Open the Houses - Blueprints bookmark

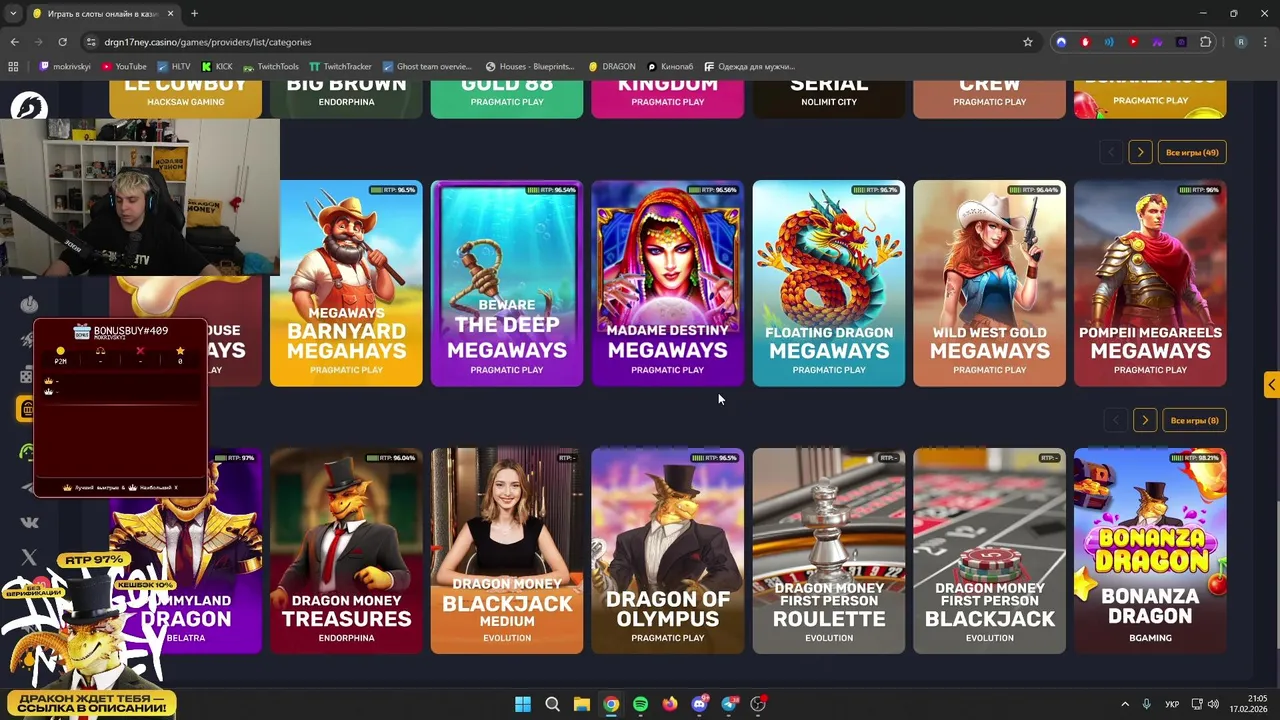pyautogui.click(x=529, y=67)
